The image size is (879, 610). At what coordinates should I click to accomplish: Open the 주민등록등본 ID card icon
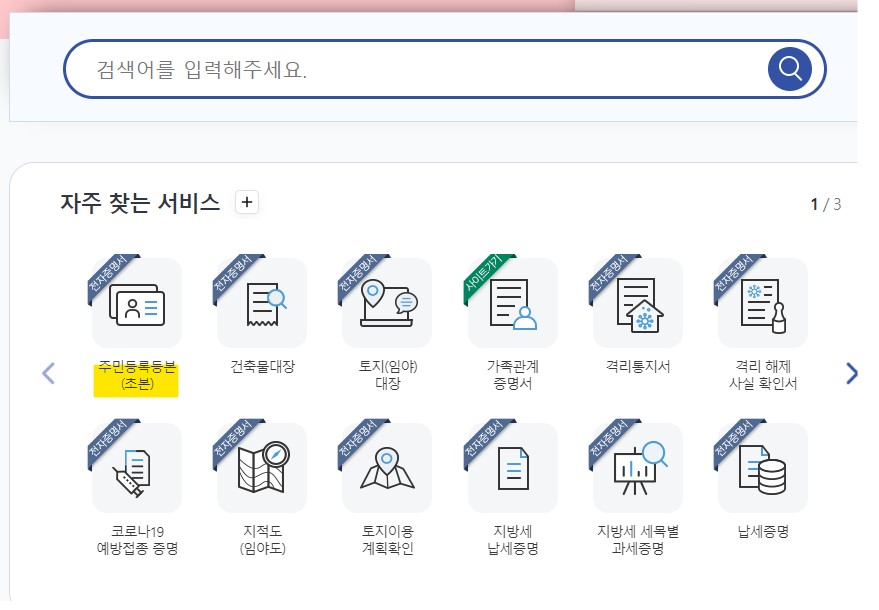click(x=137, y=303)
